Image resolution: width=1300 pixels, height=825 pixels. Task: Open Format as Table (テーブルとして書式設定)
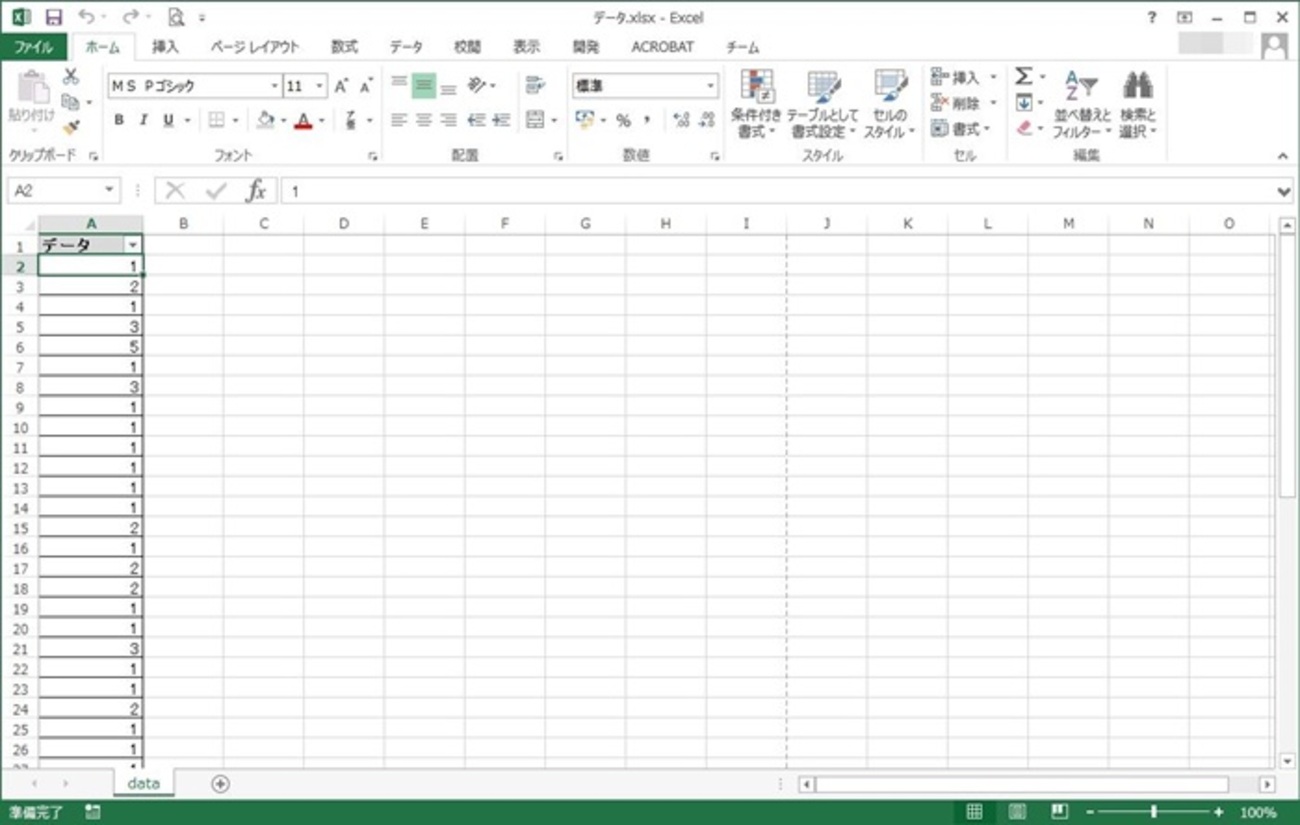pyautogui.click(x=823, y=104)
